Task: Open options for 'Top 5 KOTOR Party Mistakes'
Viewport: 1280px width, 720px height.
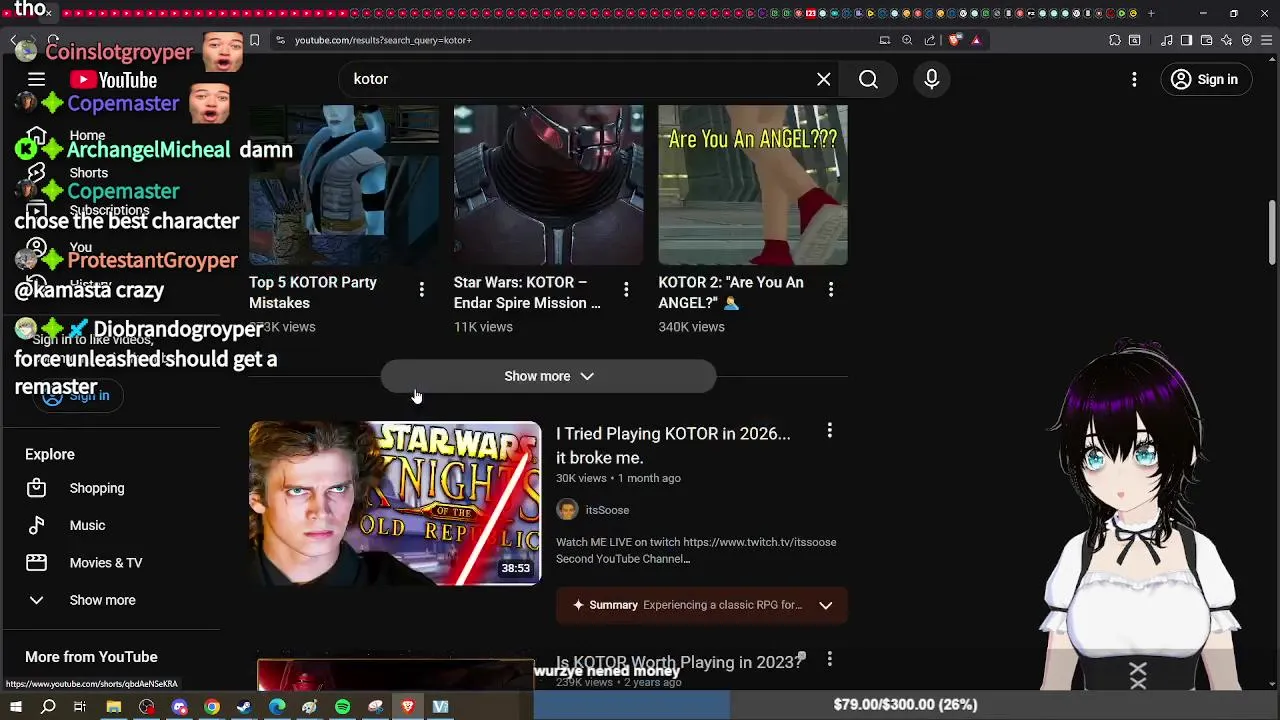Action: [422, 289]
